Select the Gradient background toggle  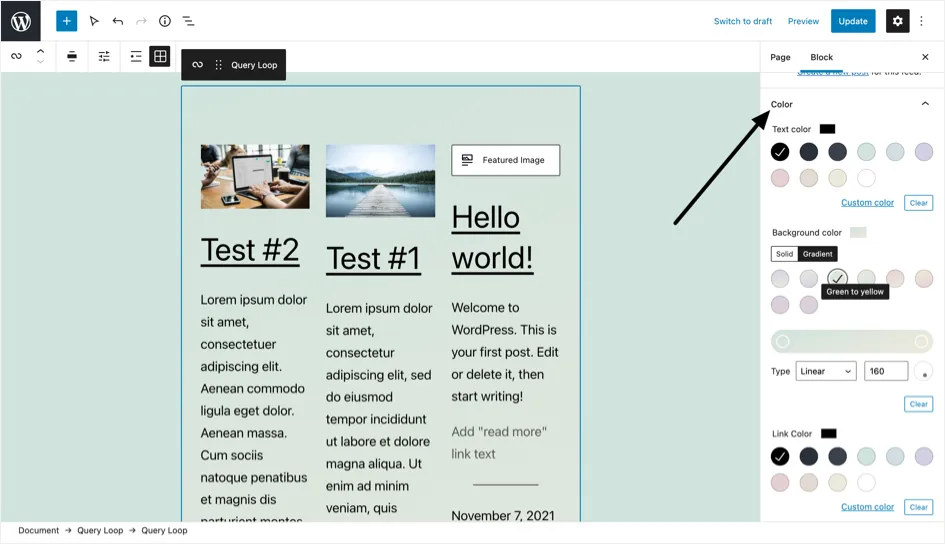pos(817,254)
